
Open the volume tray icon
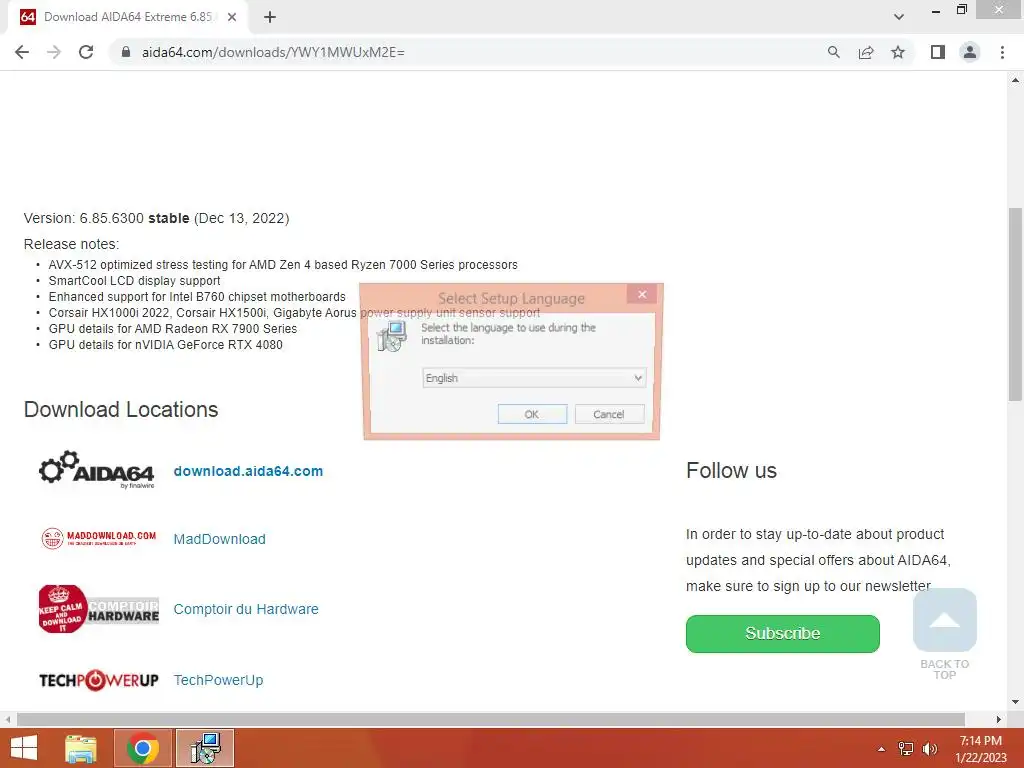click(x=929, y=749)
